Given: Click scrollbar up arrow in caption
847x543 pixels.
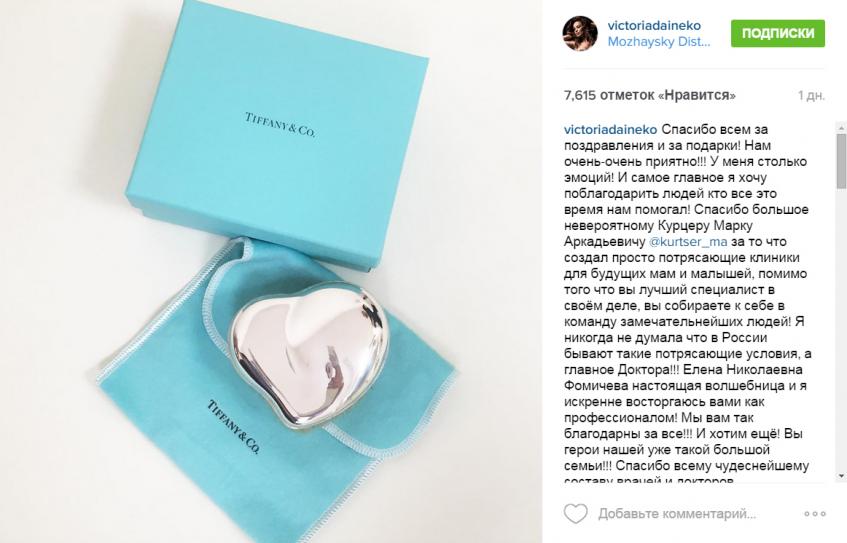Looking at the screenshot, I should 842,128.
